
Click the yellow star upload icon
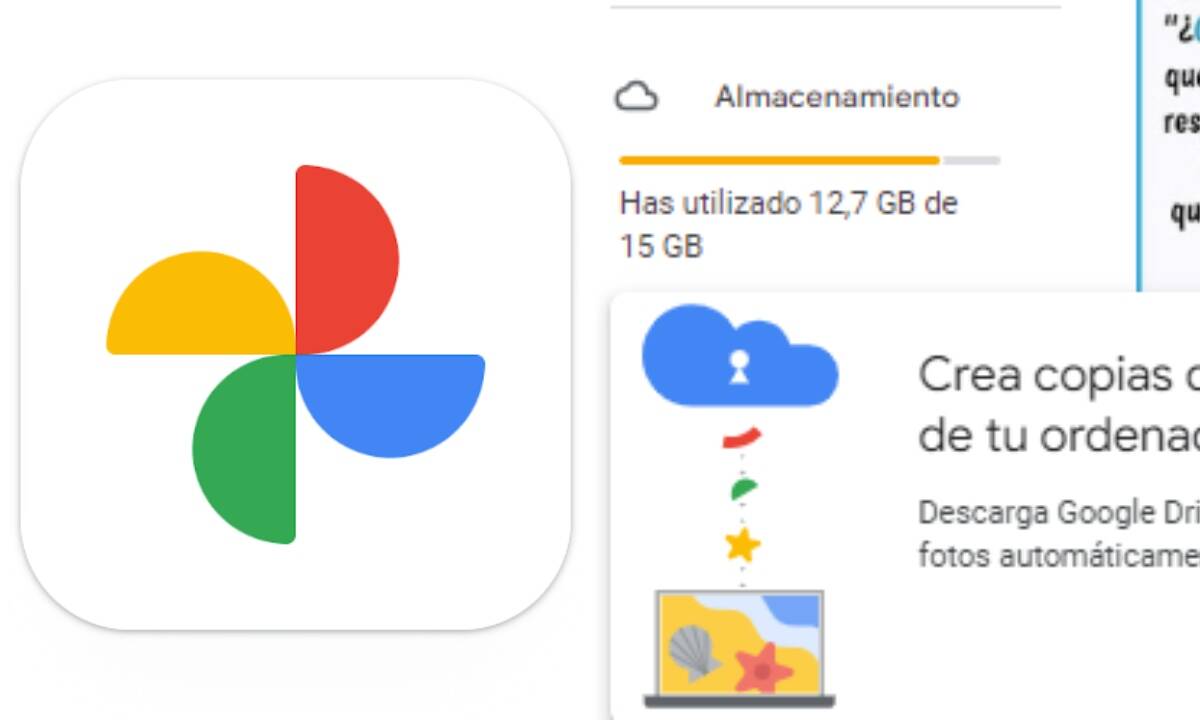pos(741,546)
